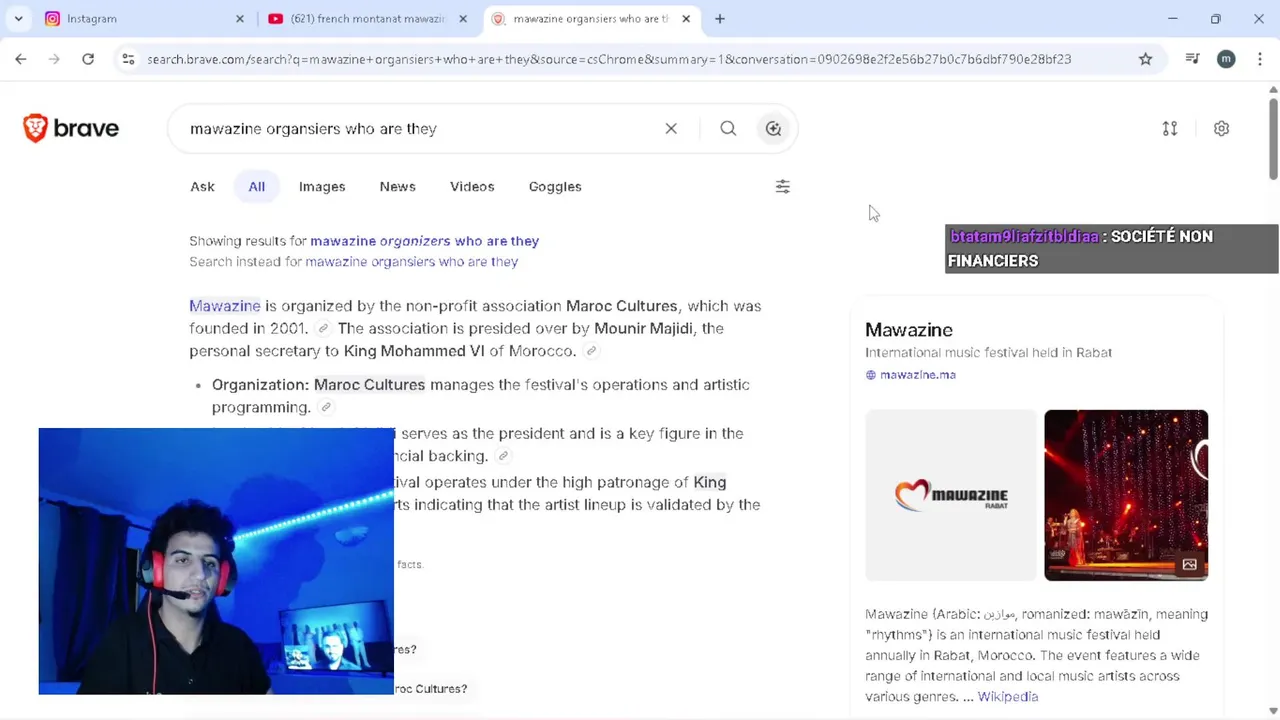1280x720 pixels.
Task: Switch to the YouTube french montanat tab
Action: (368, 18)
